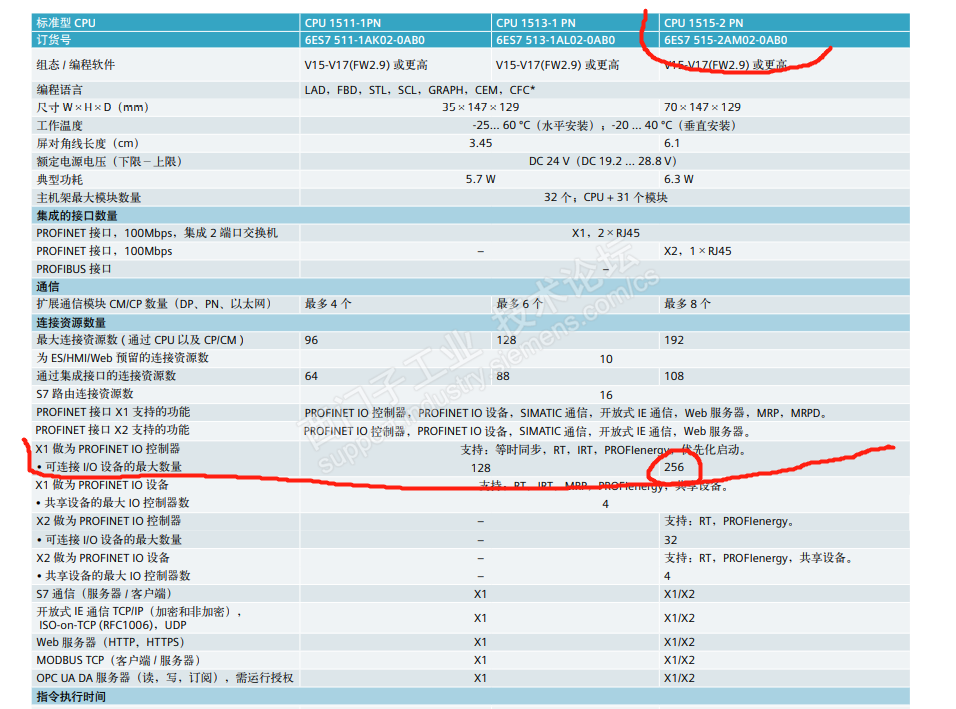Image resolution: width=956 pixels, height=709 pixels.
Task: Click the "70 × 147 × 129" dimension value
Action: tap(702, 107)
